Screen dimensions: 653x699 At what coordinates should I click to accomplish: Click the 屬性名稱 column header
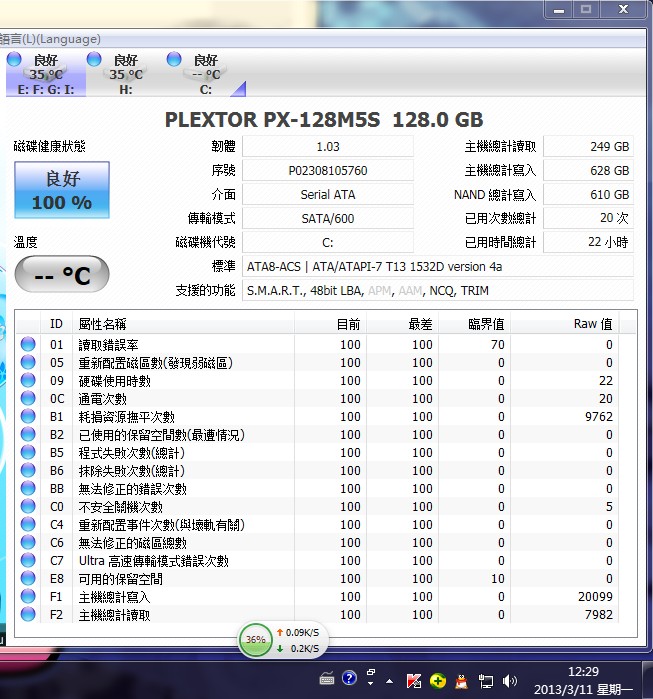(x=183, y=324)
